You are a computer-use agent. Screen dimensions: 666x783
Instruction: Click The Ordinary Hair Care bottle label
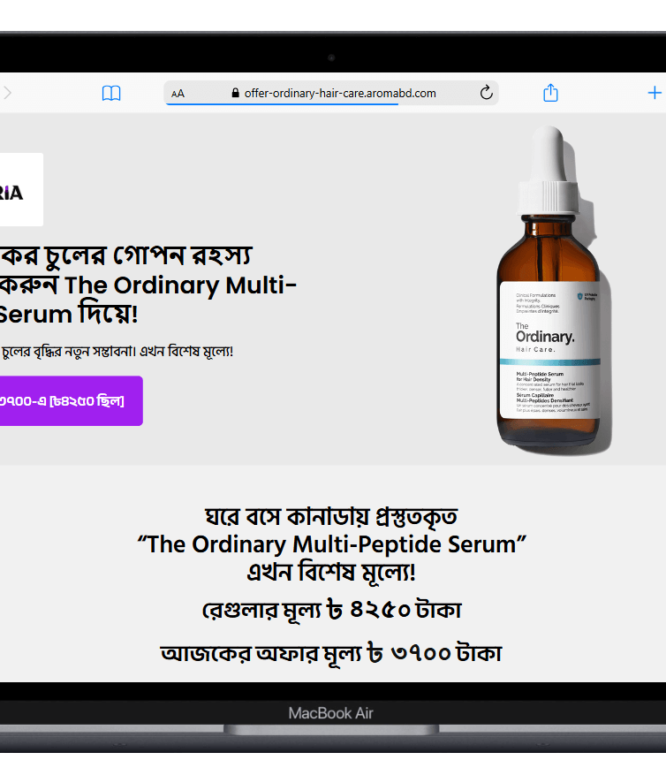click(x=549, y=351)
